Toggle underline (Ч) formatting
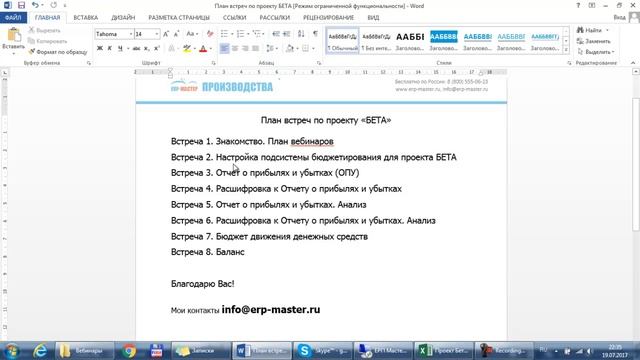This screenshot has height=360, width=640. pos(120,48)
